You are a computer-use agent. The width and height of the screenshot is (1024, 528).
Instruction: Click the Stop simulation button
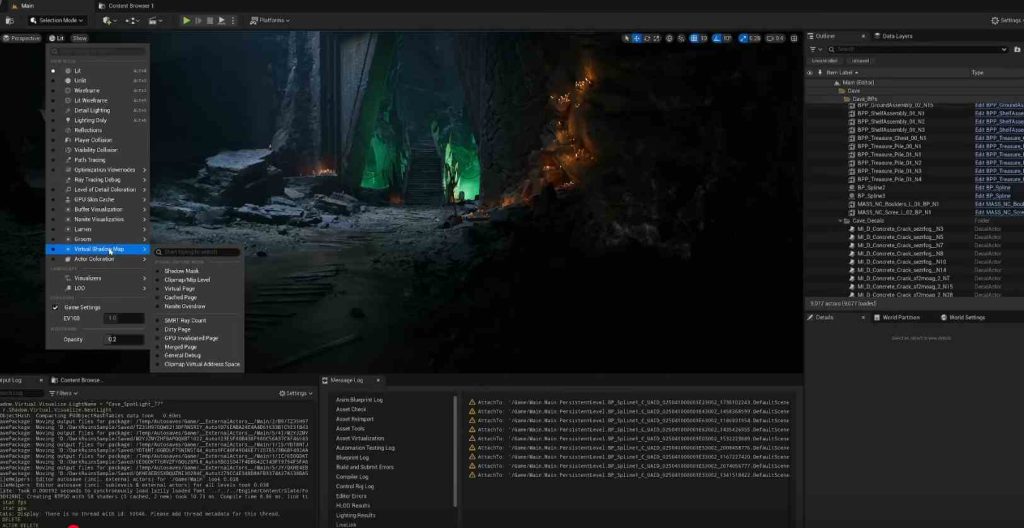(210, 20)
